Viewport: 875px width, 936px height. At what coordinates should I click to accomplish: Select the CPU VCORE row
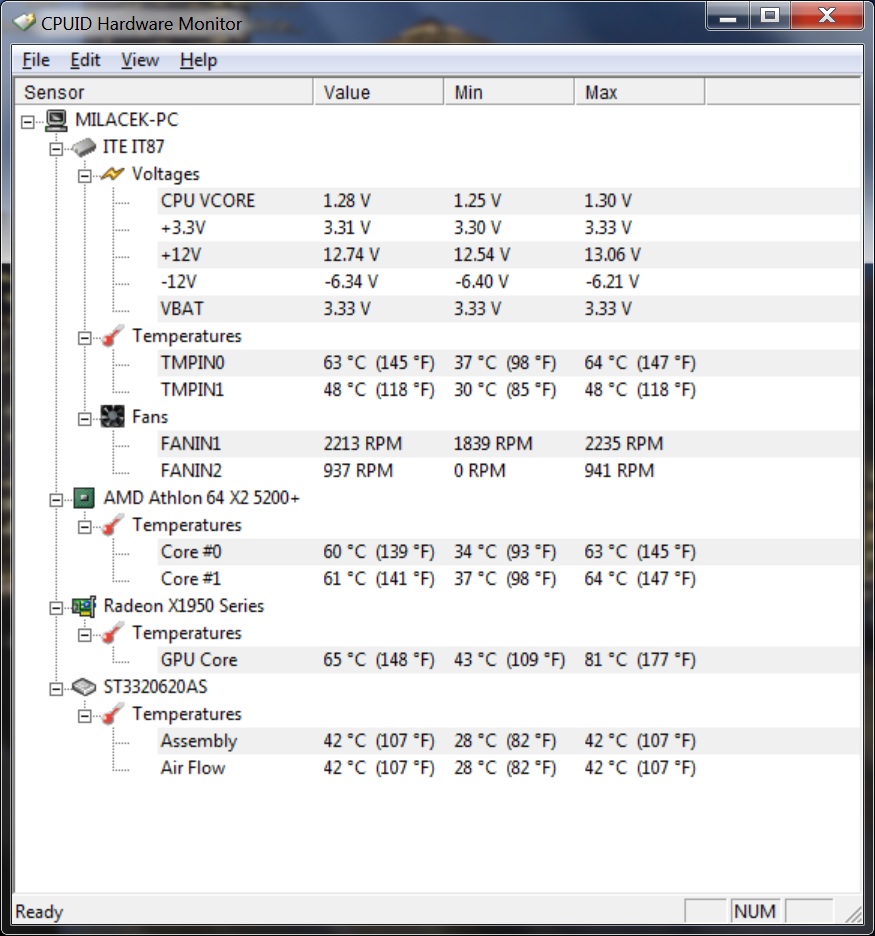point(509,201)
